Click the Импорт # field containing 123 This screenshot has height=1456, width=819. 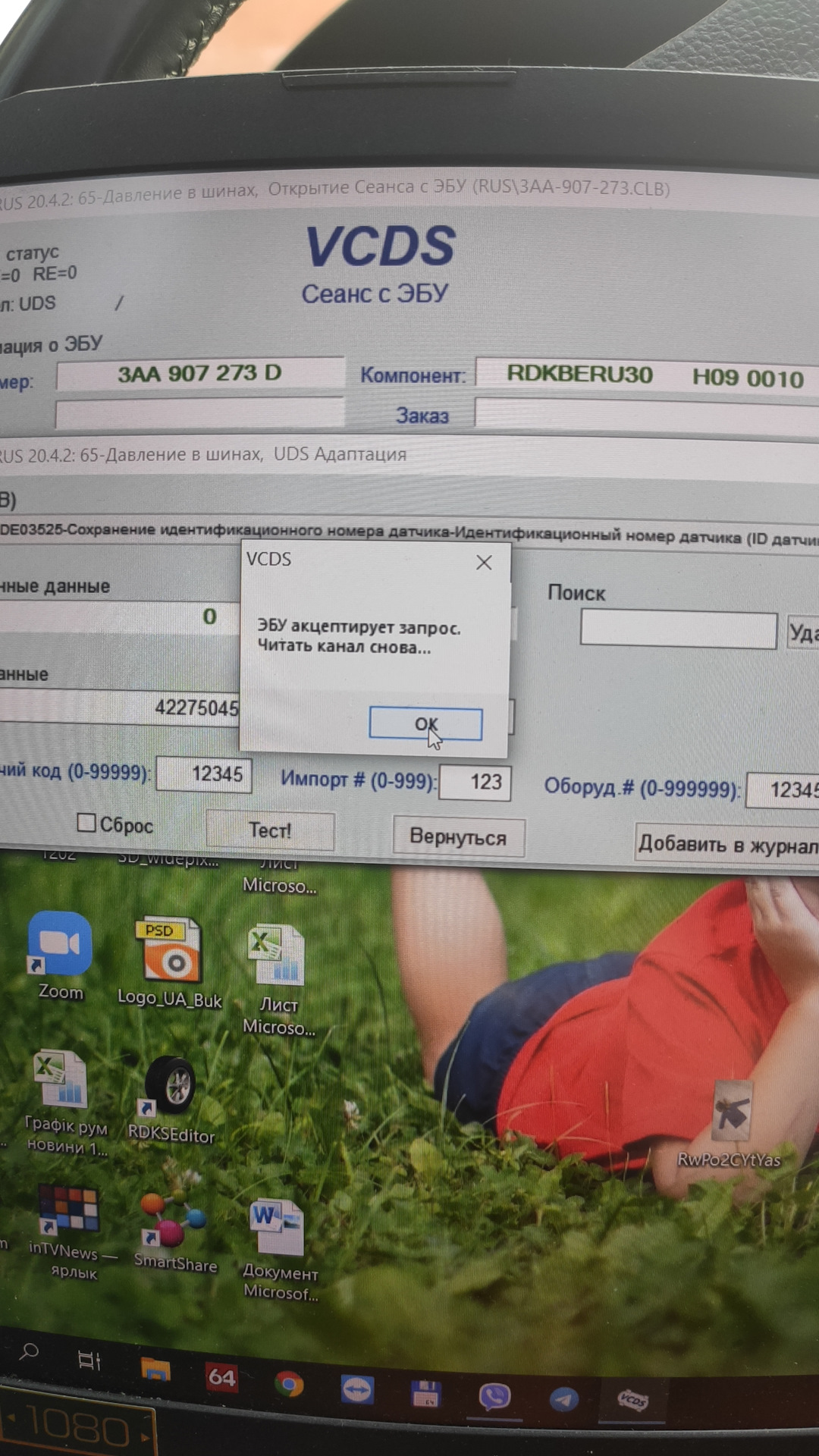475,782
